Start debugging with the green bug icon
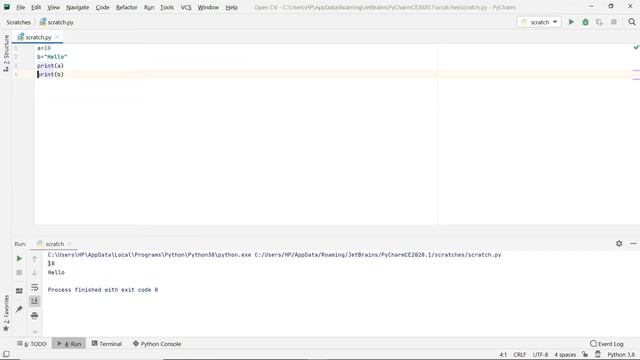The height and width of the screenshot is (360, 640). (x=585, y=22)
